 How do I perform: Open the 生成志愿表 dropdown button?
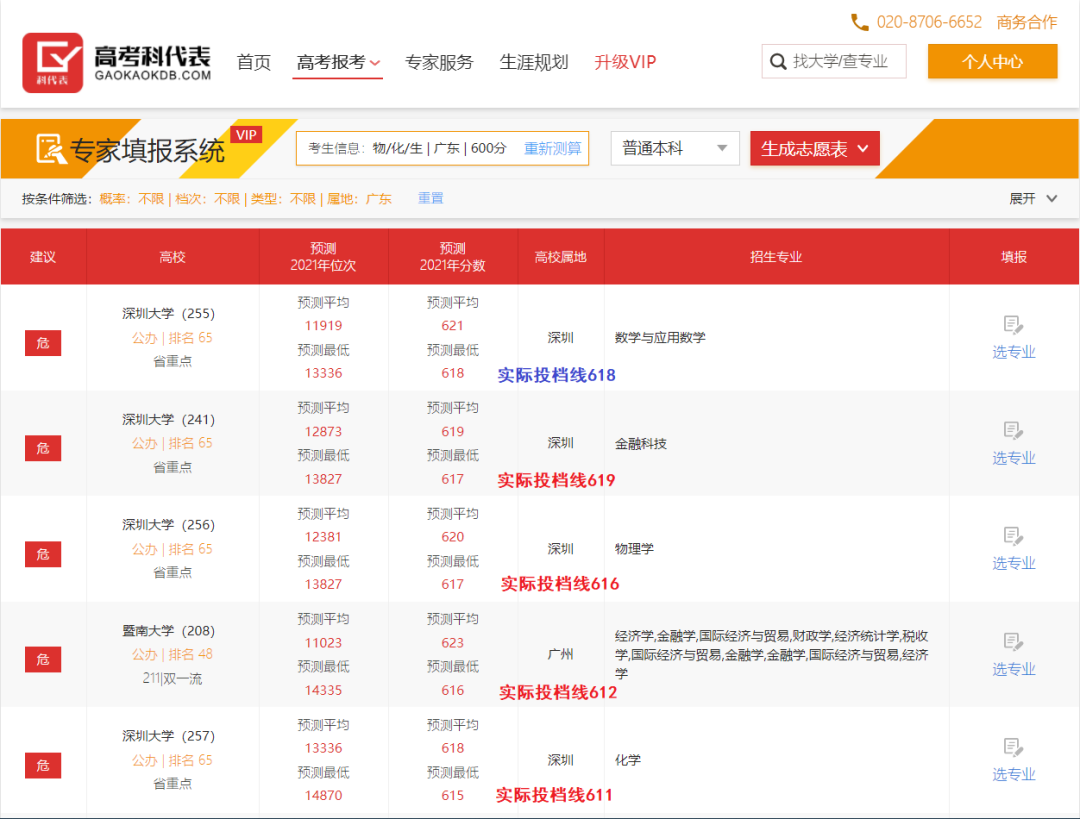coord(815,148)
